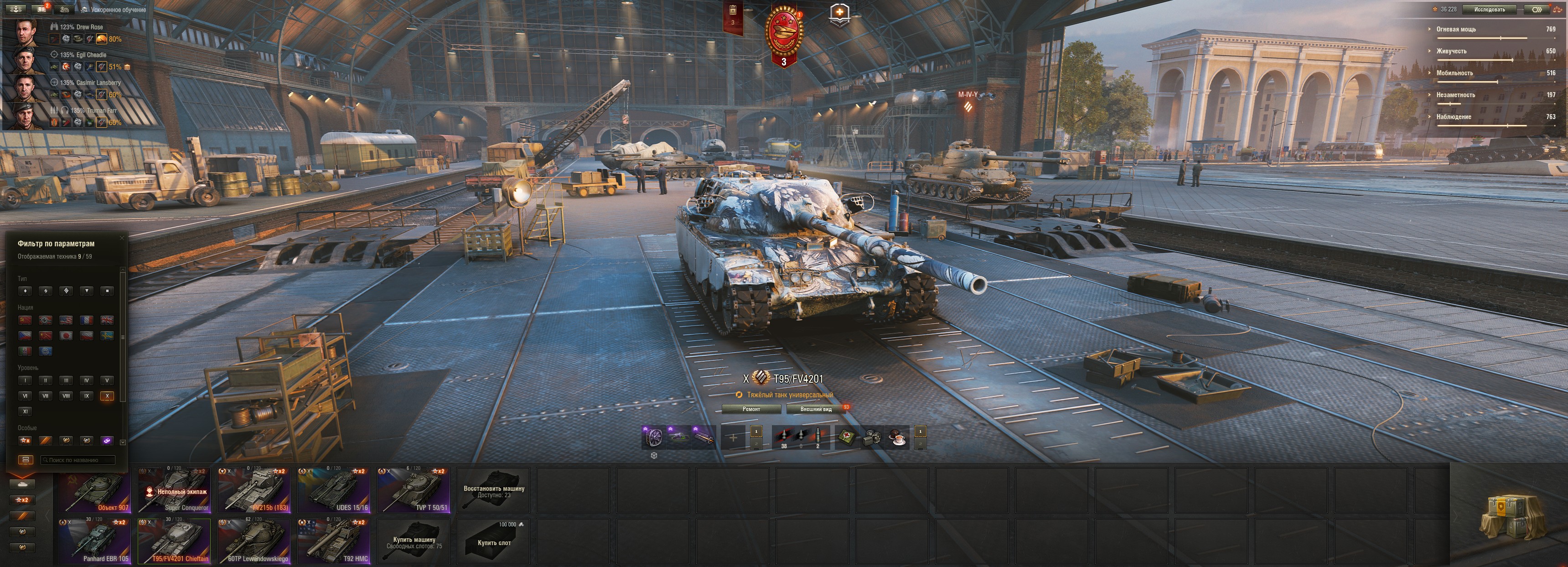Select the first-aid kit consumable slot

pos(846,437)
